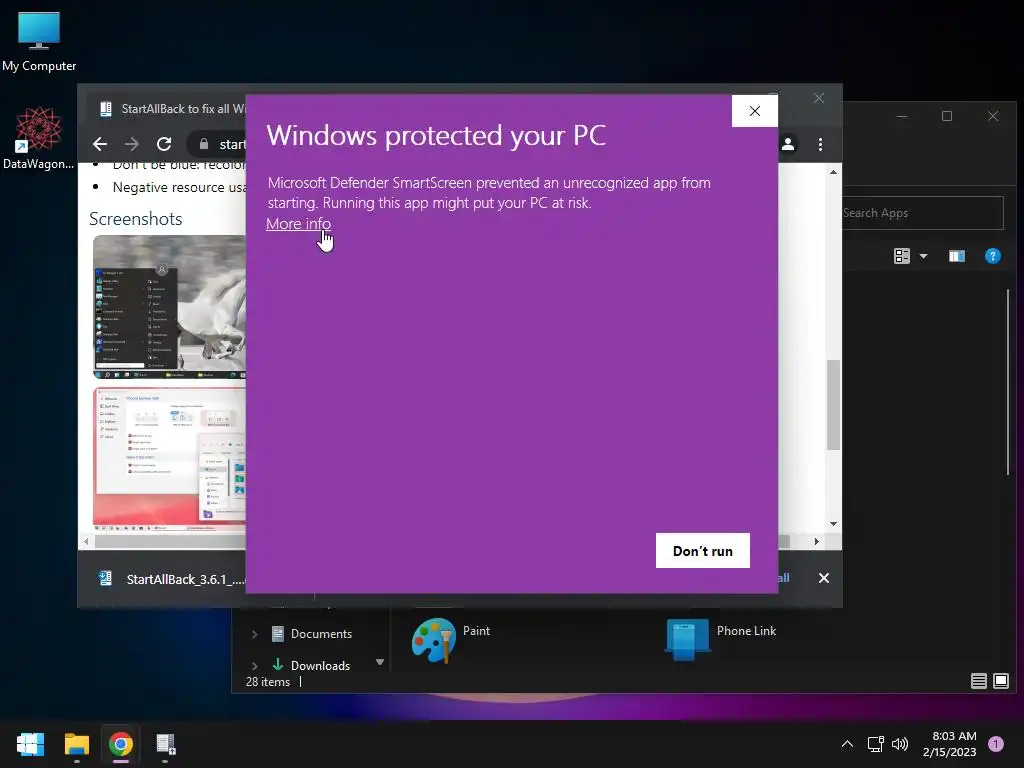Switch Explorer to large icons view in status bar

[1000, 681]
